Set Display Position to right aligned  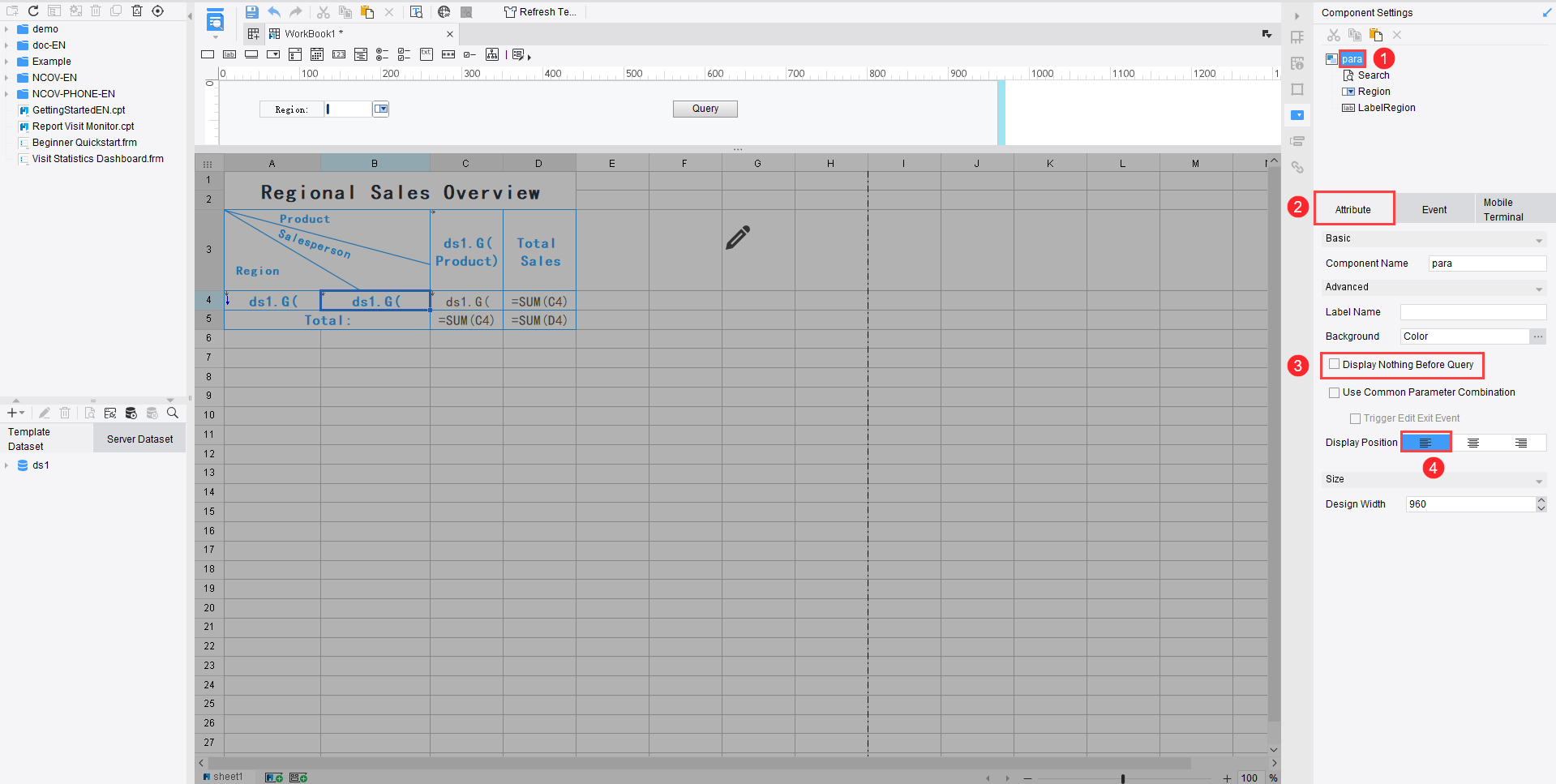(x=1521, y=443)
